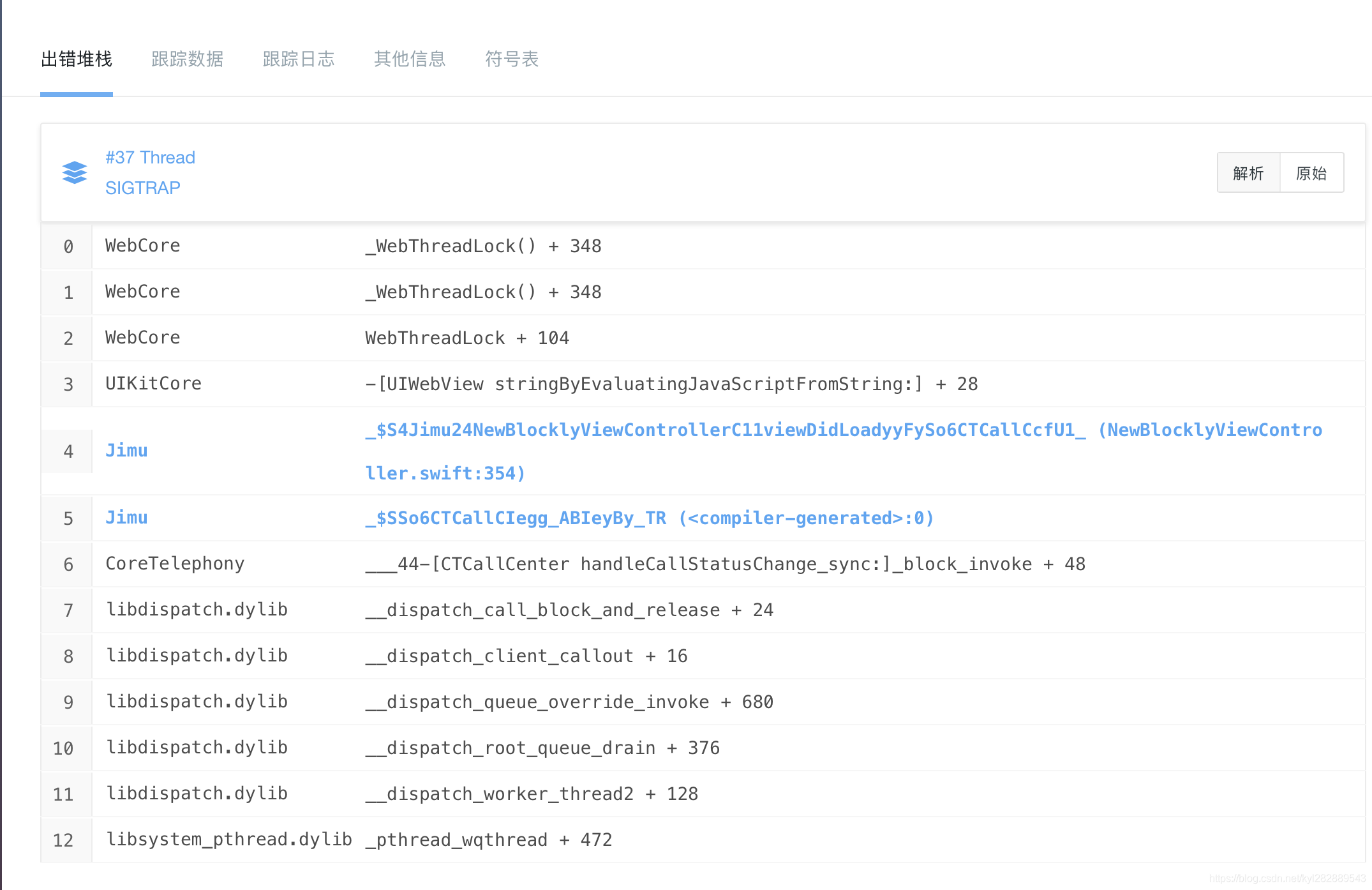Open the 跟踪日志 tab
The height and width of the screenshot is (890, 1372).
(x=298, y=59)
